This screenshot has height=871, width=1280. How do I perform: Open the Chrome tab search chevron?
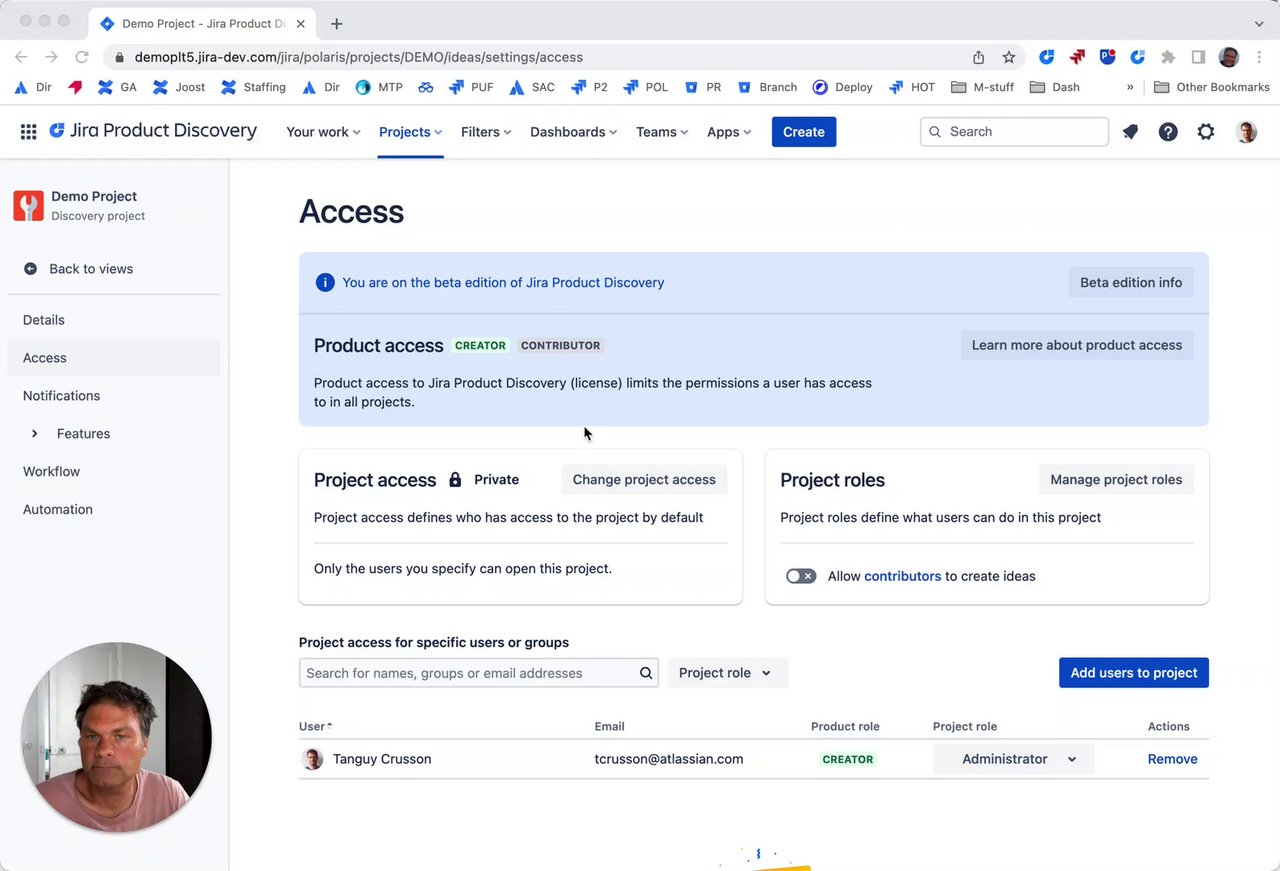pos(1259,23)
